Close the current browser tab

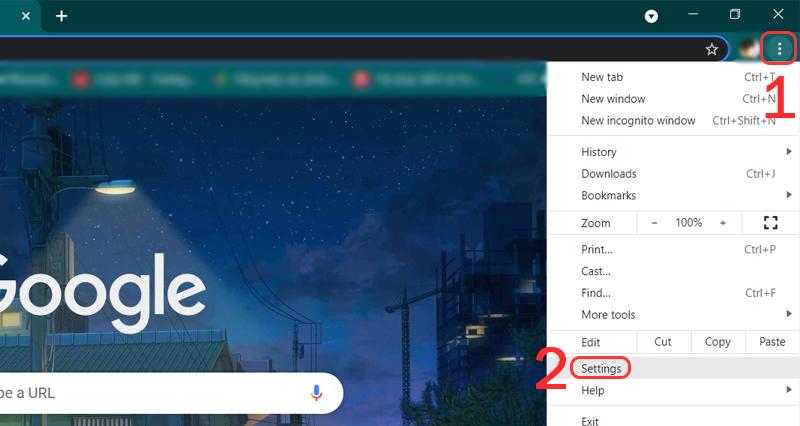[x=25, y=16]
